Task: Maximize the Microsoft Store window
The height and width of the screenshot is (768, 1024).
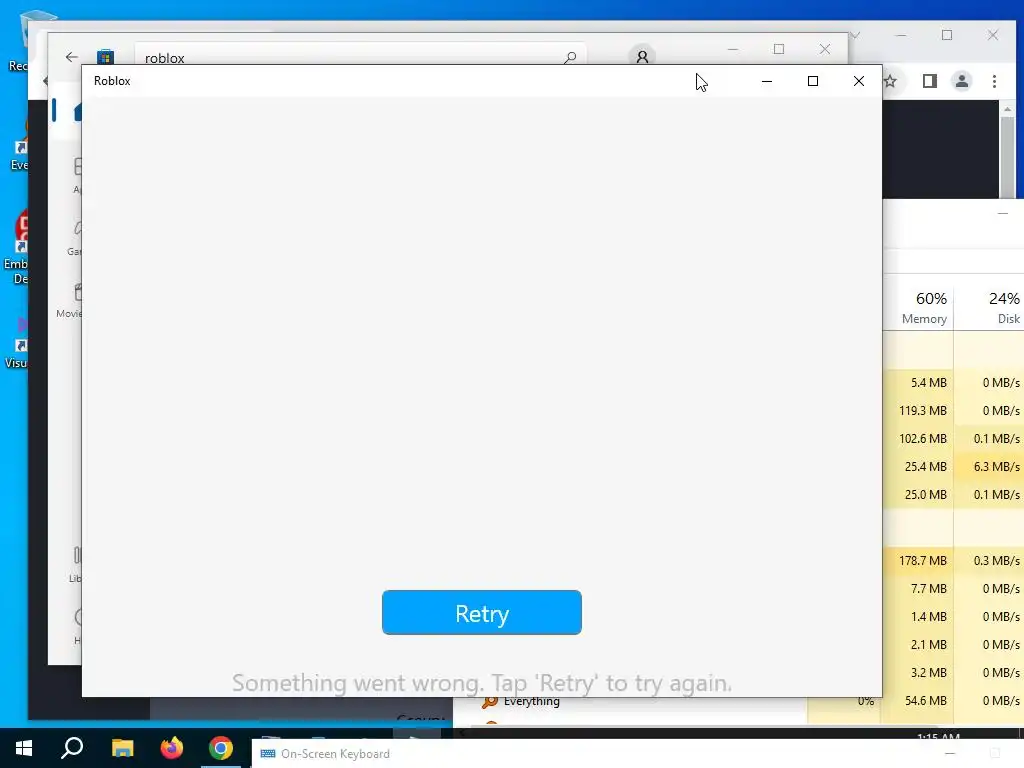Action: click(x=778, y=49)
